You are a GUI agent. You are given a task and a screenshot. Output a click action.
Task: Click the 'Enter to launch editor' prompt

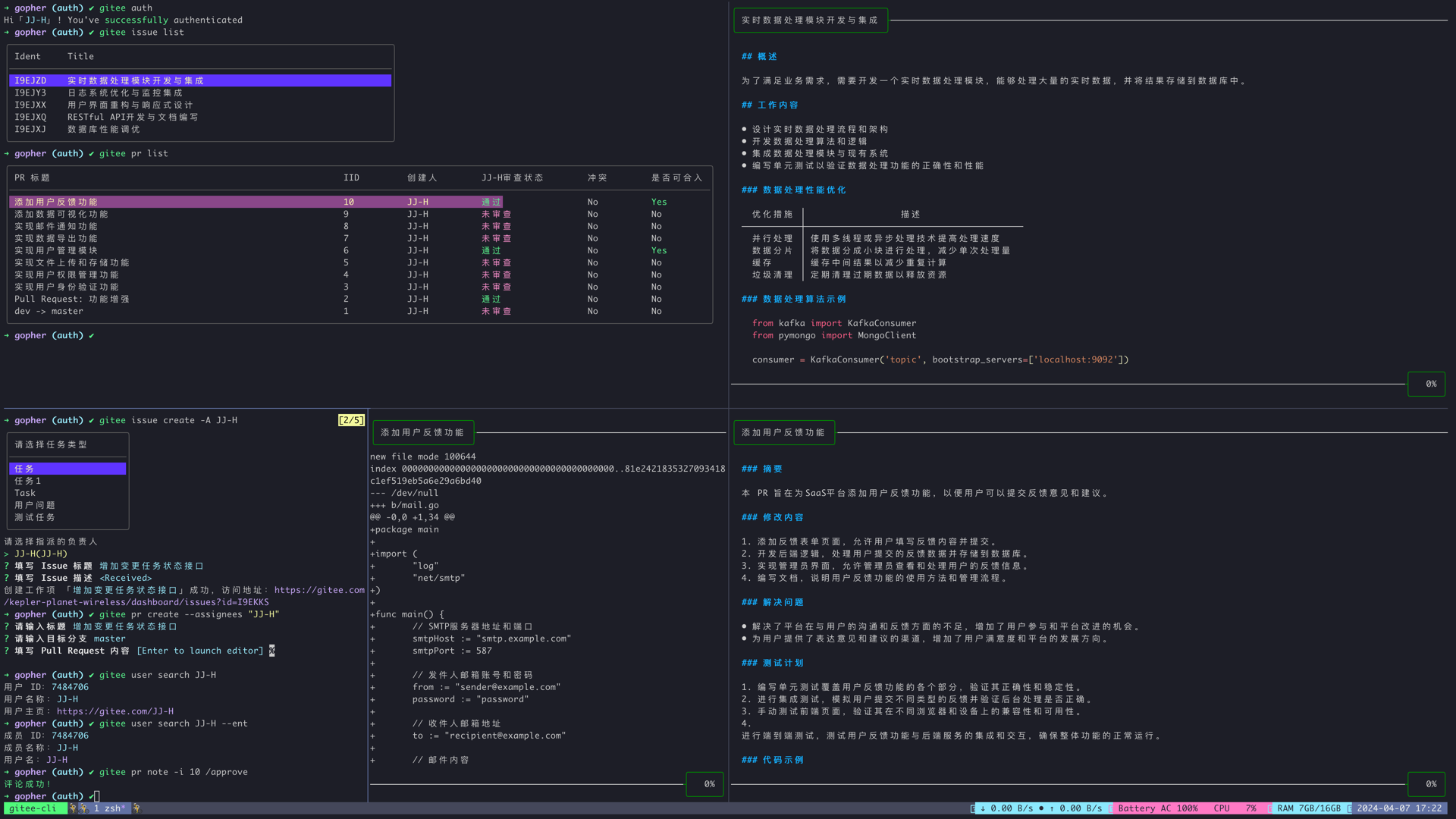point(200,651)
